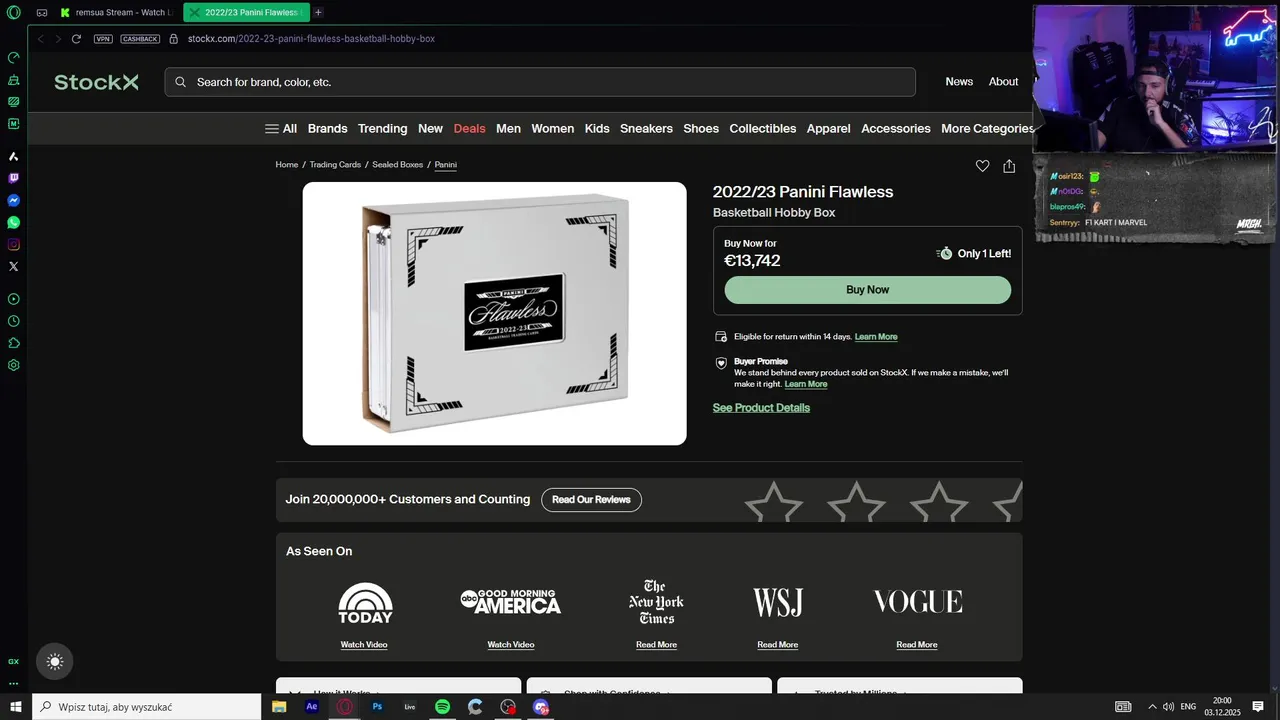1280x720 pixels.
Task: Expand More Categories in navigation
Action: (988, 128)
